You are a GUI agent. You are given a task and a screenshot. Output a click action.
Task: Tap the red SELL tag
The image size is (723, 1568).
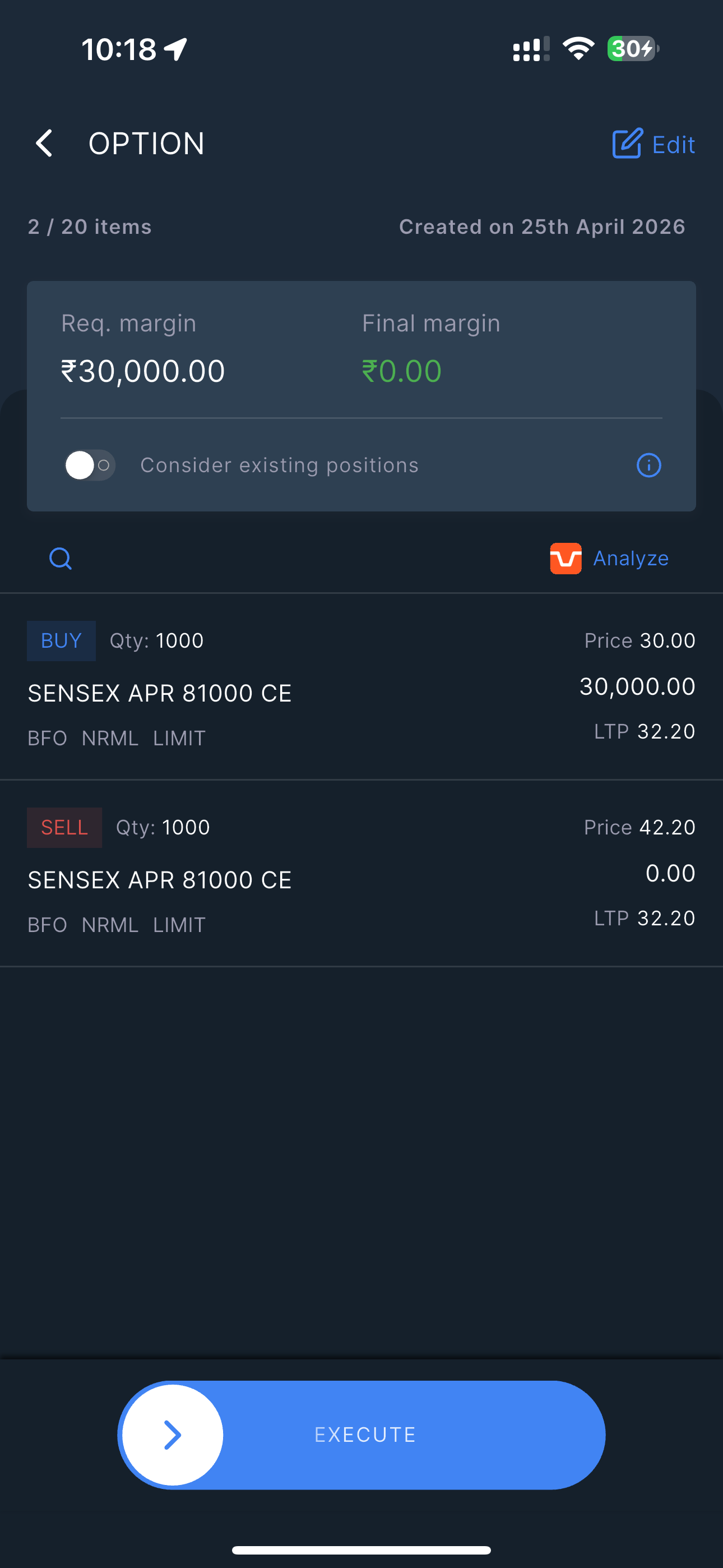click(x=64, y=828)
